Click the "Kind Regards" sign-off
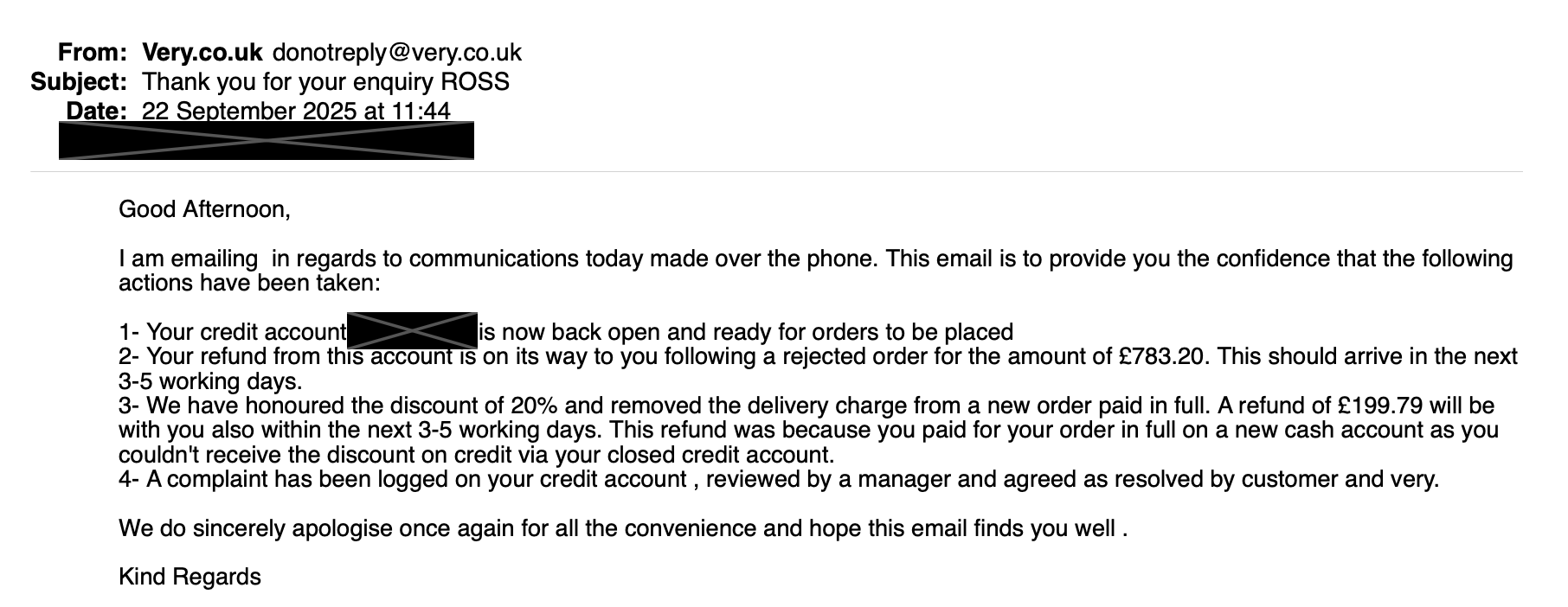Image resolution: width=1568 pixels, height=607 pixels. pyautogui.click(x=190, y=577)
